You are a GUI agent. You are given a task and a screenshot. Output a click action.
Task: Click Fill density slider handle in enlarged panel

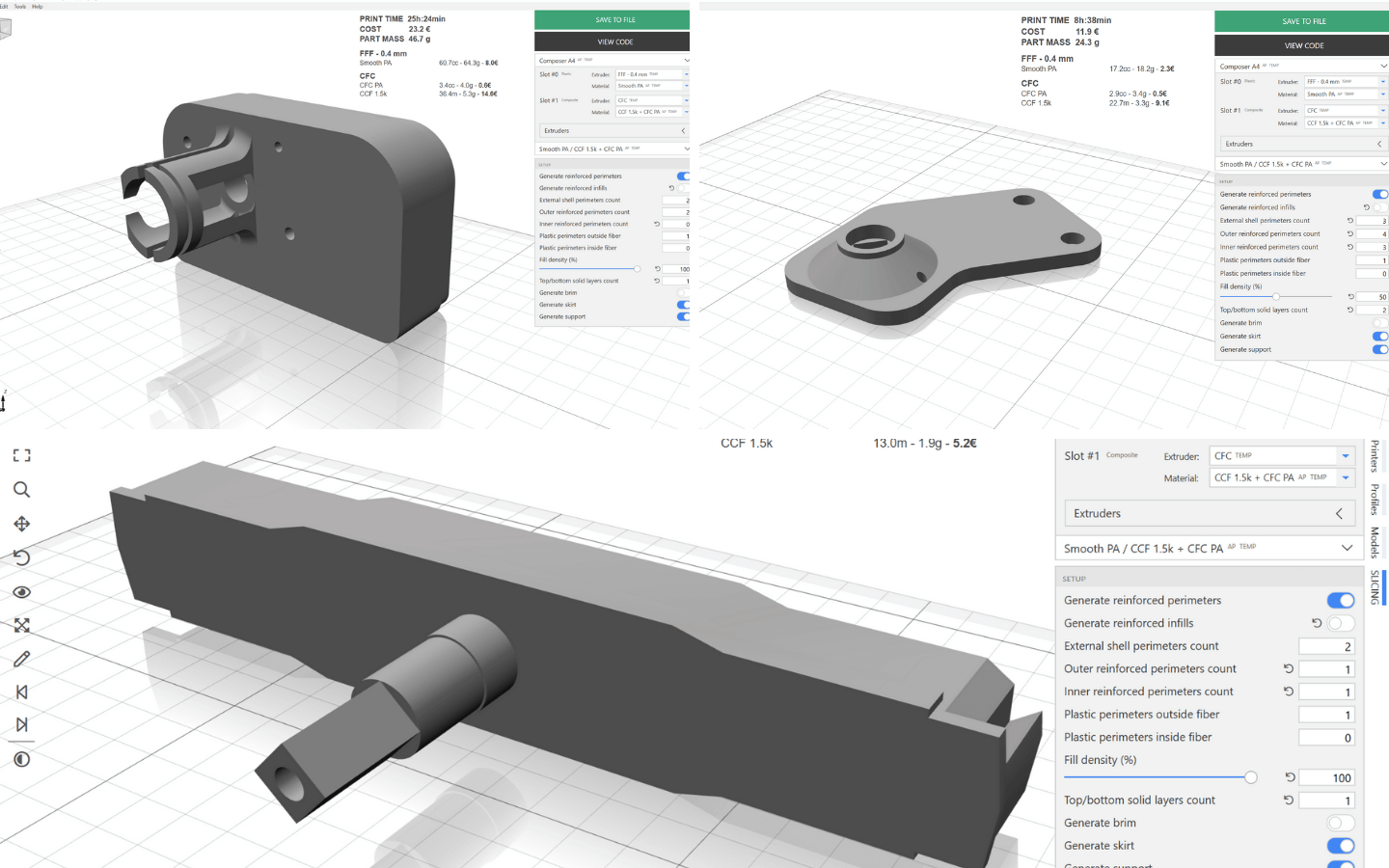[1250, 777]
